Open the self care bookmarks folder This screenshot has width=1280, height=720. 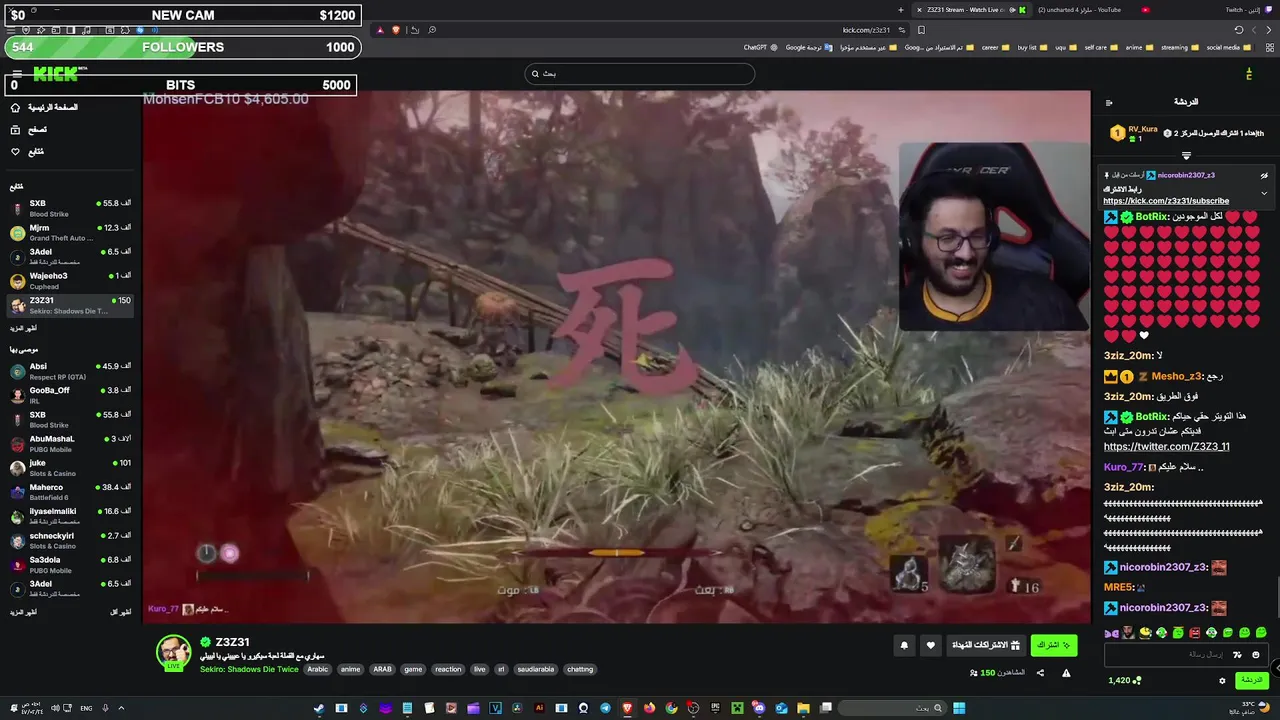click(x=1101, y=47)
